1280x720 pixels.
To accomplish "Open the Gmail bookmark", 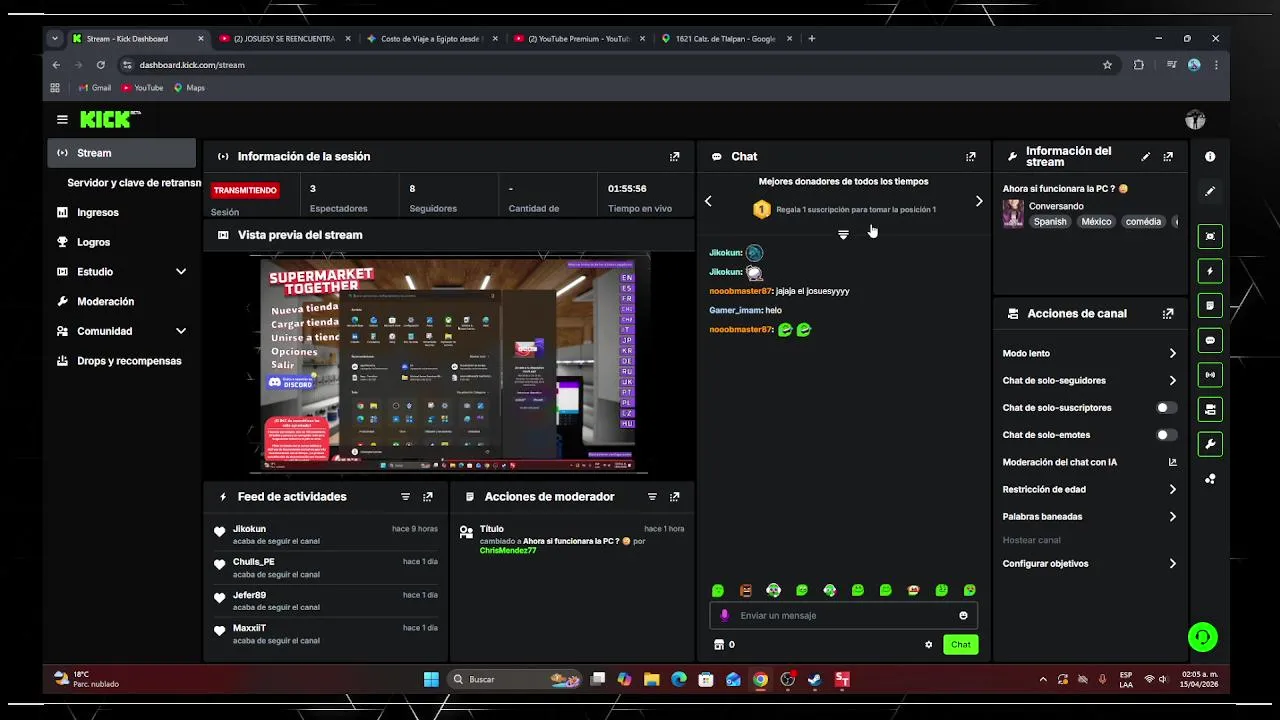I will tap(93, 88).
